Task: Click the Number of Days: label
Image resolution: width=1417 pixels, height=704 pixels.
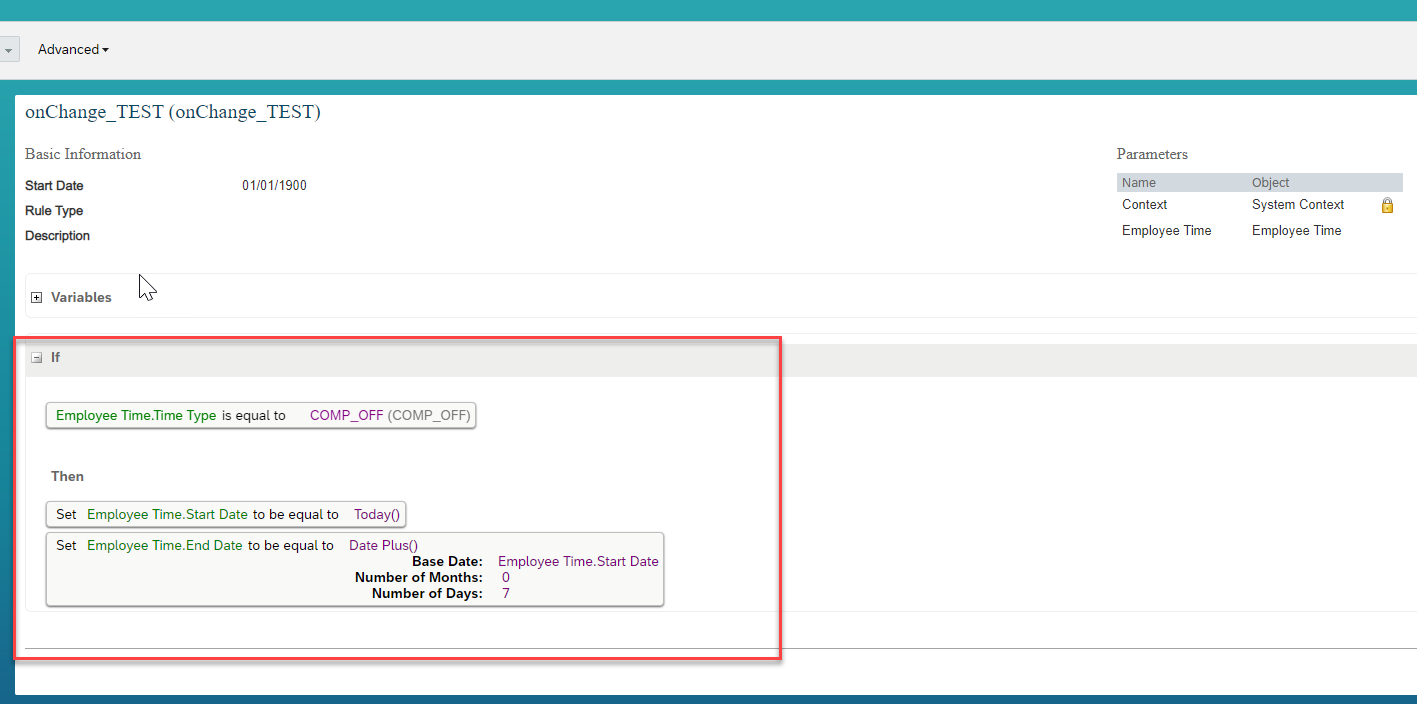Action: pyautogui.click(x=427, y=593)
